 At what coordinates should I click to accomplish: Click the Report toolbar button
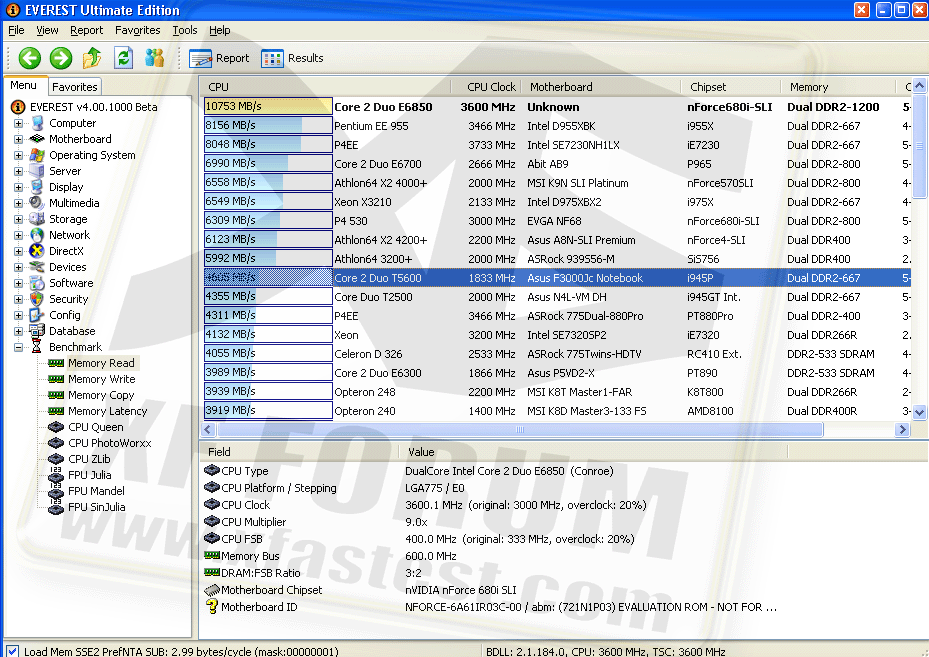click(x=219, y=58)
